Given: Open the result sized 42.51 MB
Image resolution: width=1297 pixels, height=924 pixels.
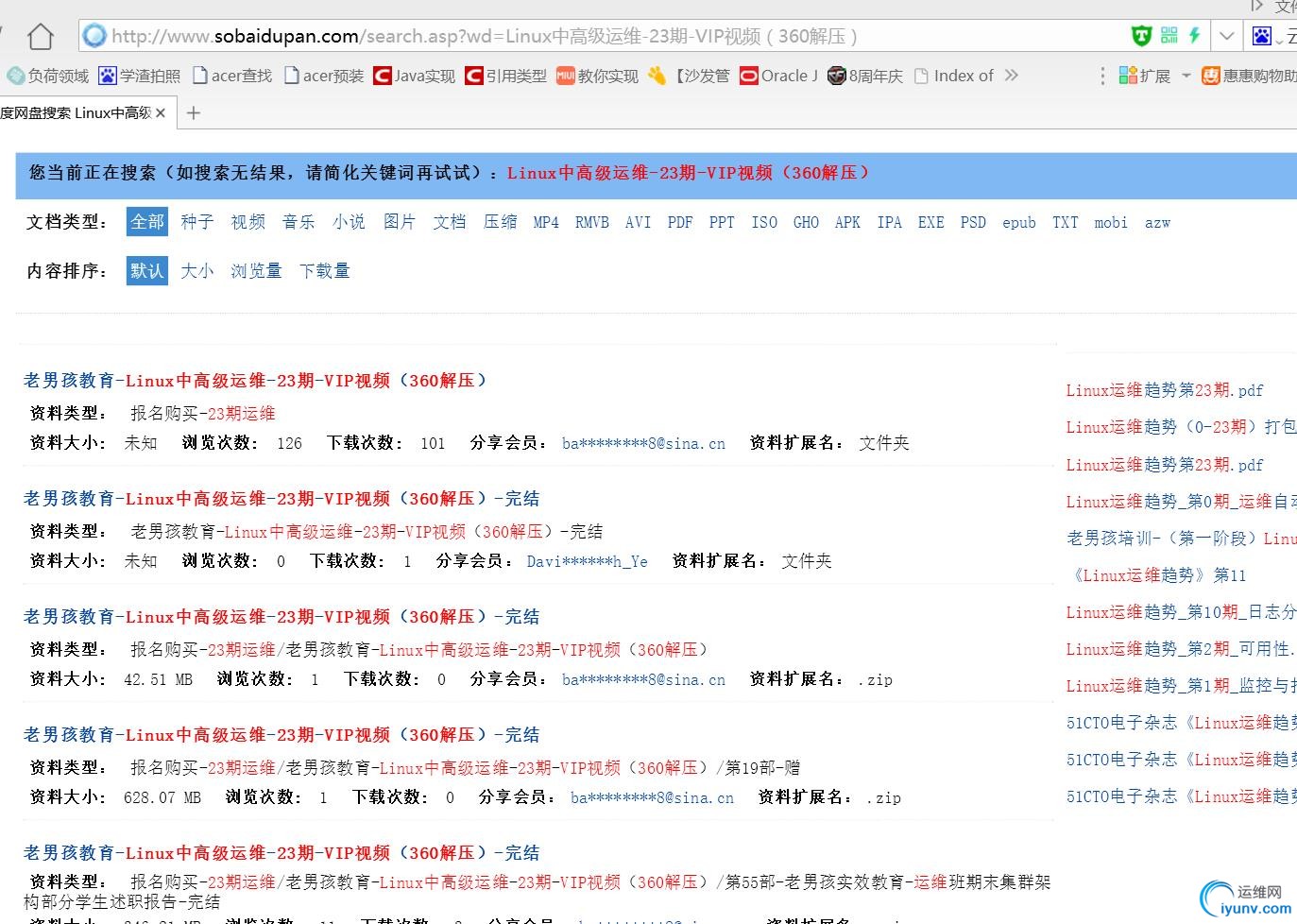Looking at the screenshot, I should (282, 617).
